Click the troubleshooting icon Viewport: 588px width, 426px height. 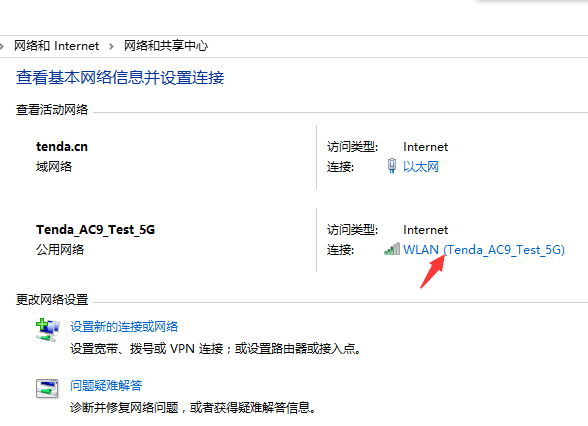click(47, 388)
